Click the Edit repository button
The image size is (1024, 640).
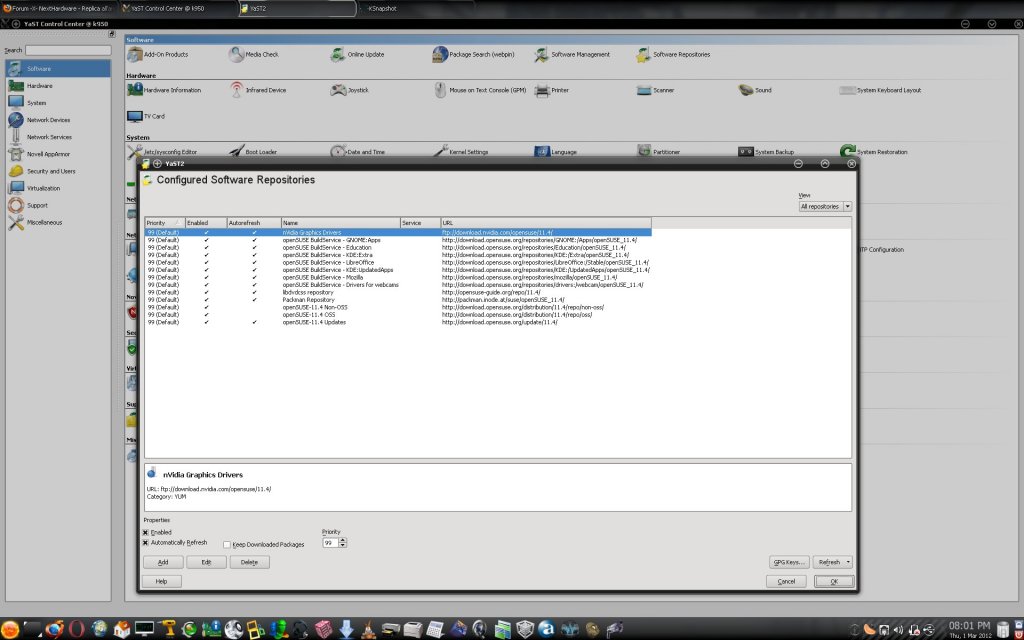(x=206, y=562)
